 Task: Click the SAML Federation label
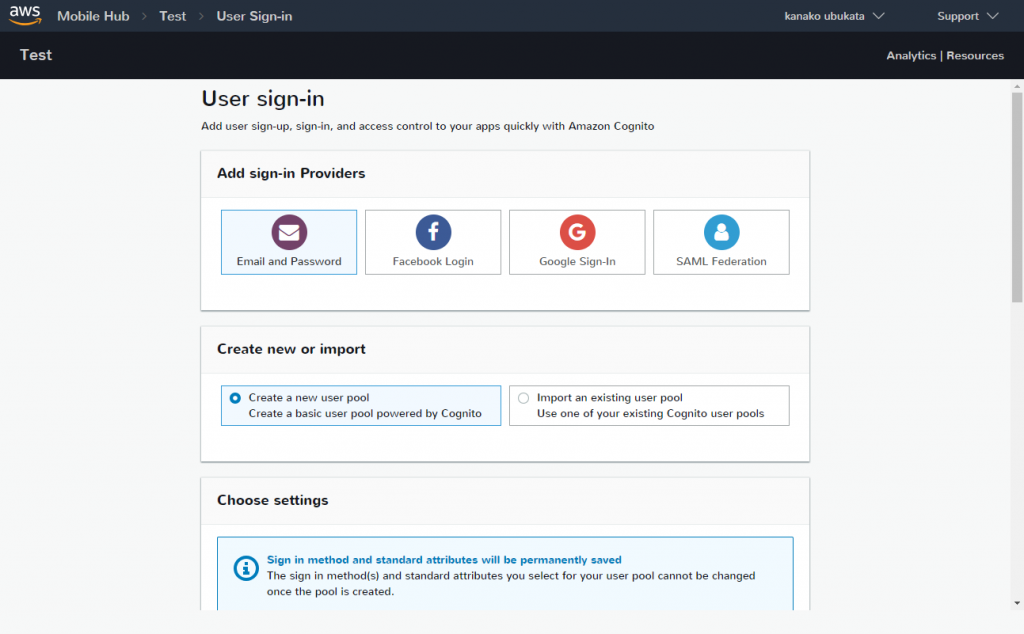[721, 261]
